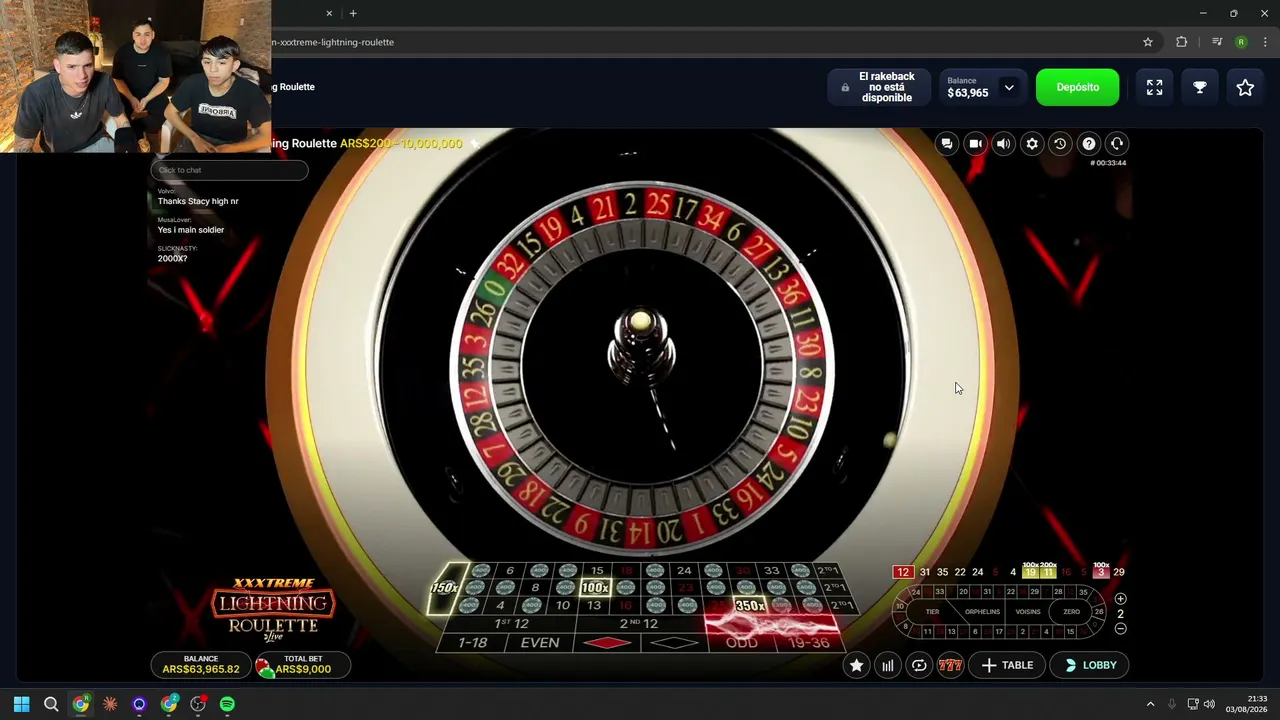Select last result 12 in history strip
The height and width of the screenshot is (720, 1280).
(903, 572)
